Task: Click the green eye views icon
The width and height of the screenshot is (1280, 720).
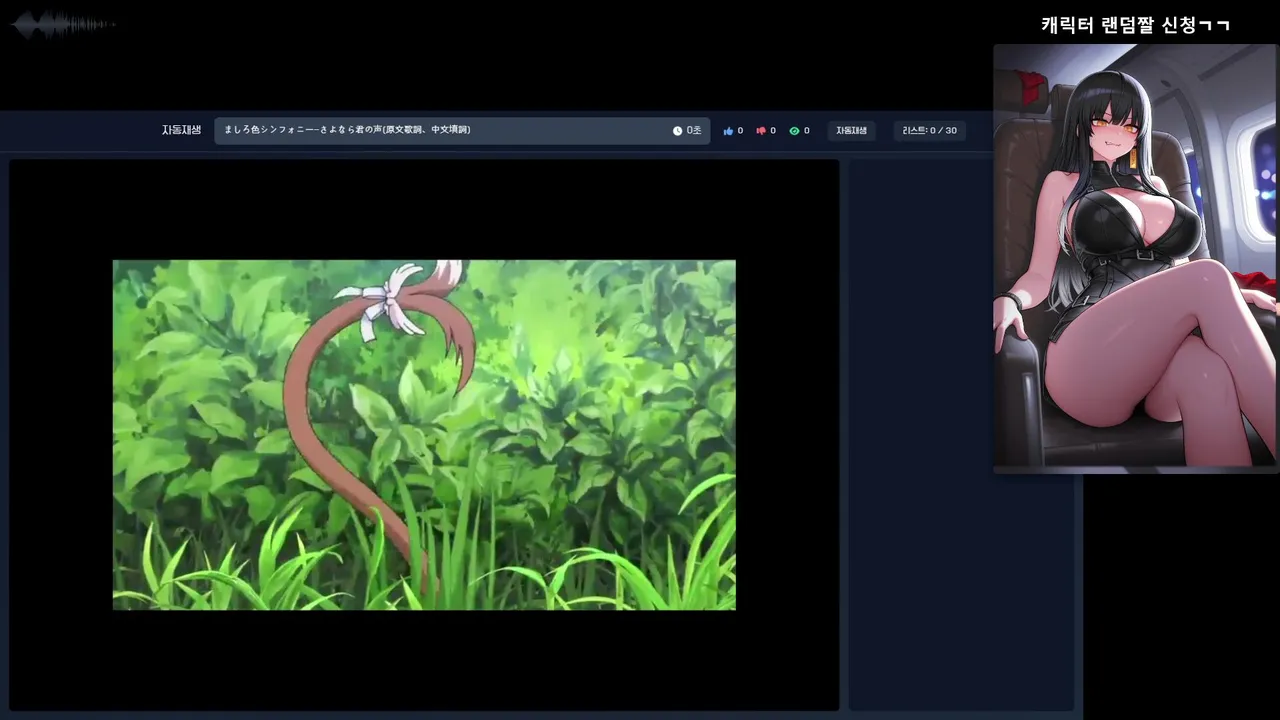Action: (794, 131)
